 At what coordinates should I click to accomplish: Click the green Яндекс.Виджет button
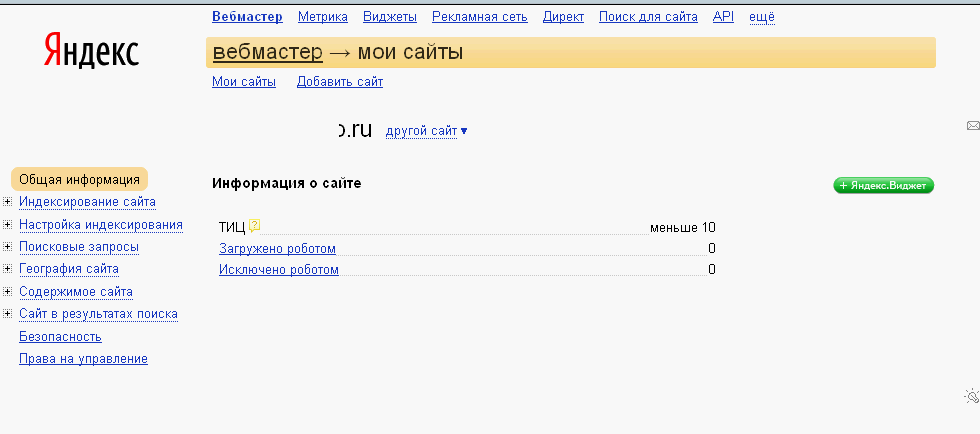(x=883, y=186)
